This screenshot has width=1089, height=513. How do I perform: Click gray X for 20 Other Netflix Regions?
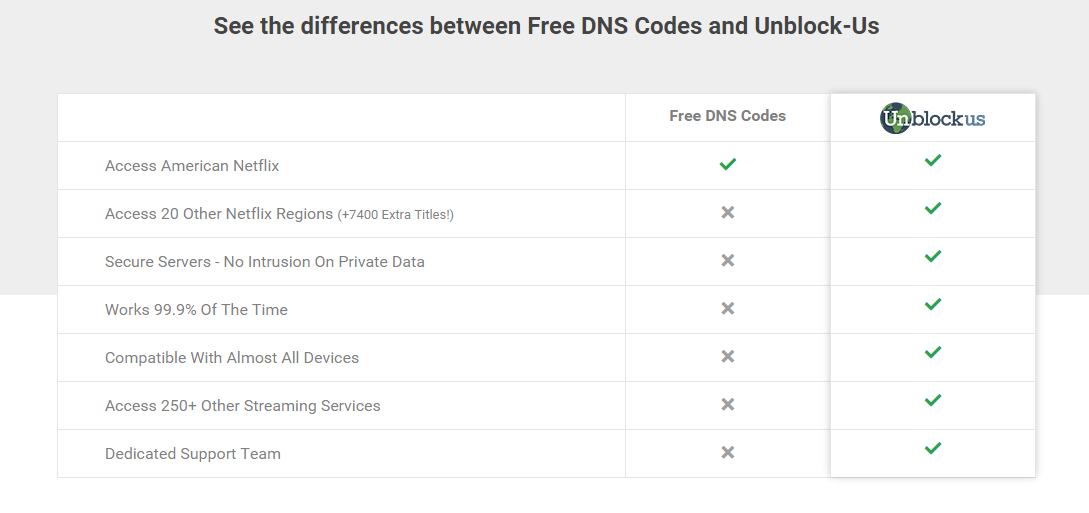pos(728,212)
